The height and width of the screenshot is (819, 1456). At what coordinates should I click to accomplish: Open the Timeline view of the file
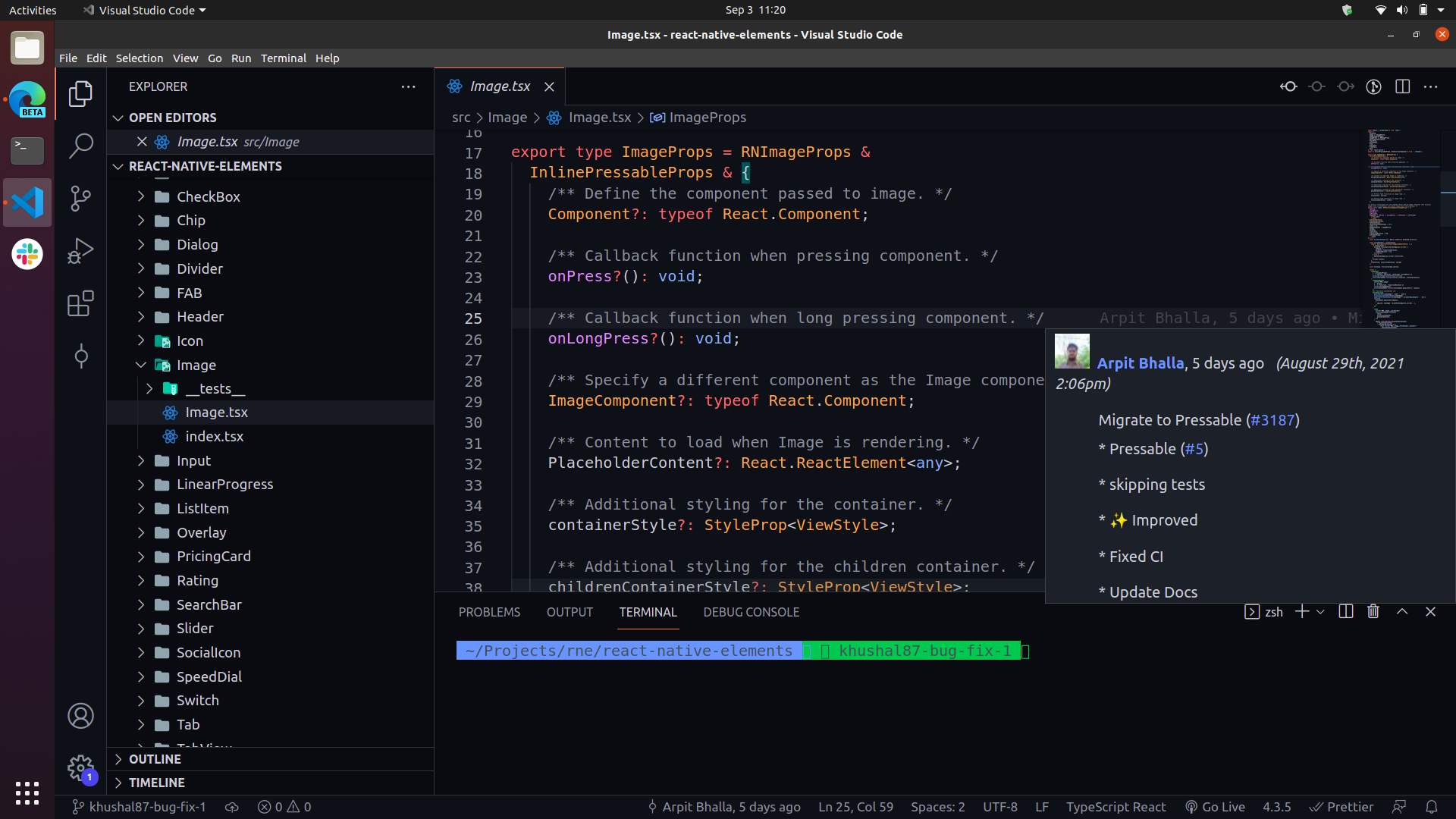tap(157, 783)
